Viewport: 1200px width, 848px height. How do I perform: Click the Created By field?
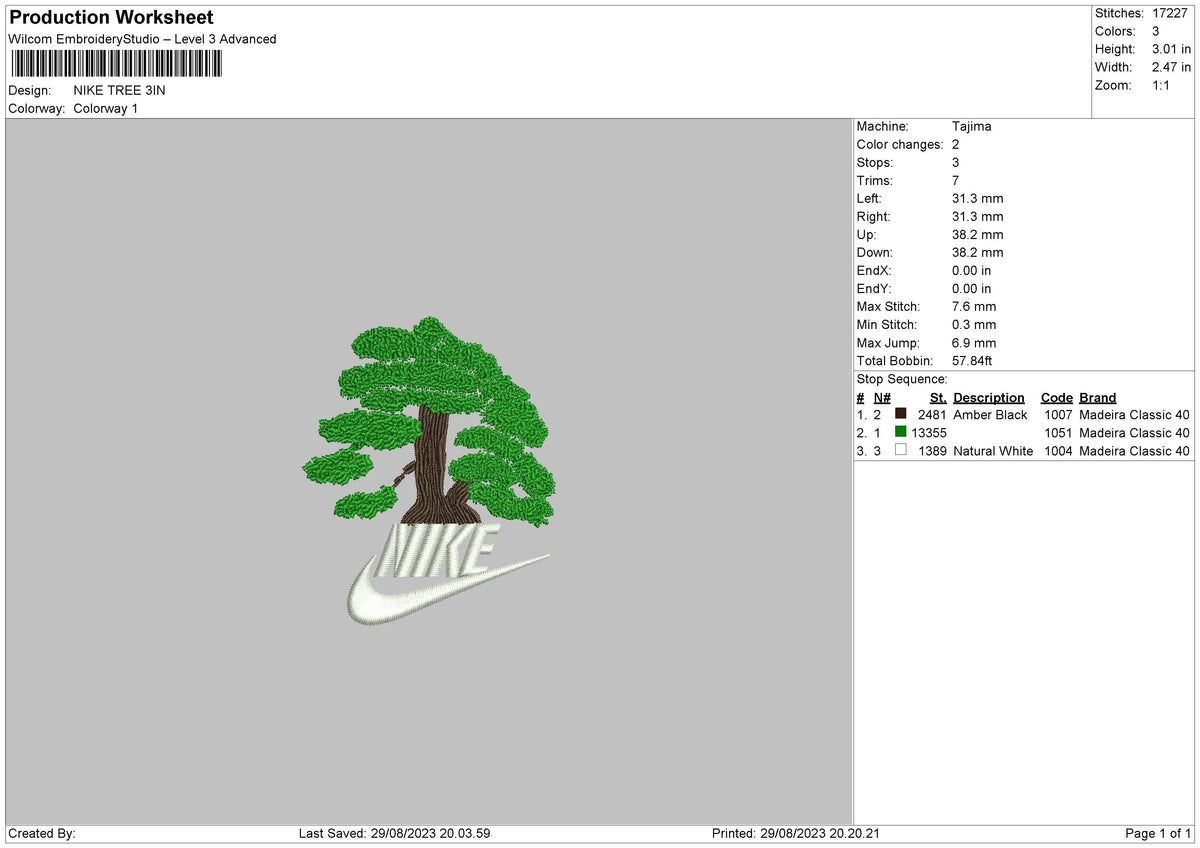(40, 832)
